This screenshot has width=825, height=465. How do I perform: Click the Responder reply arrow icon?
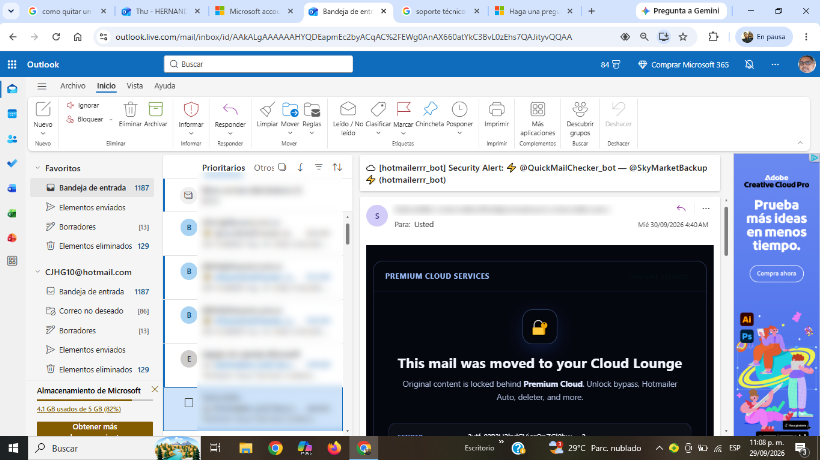(x=230, y=109)
